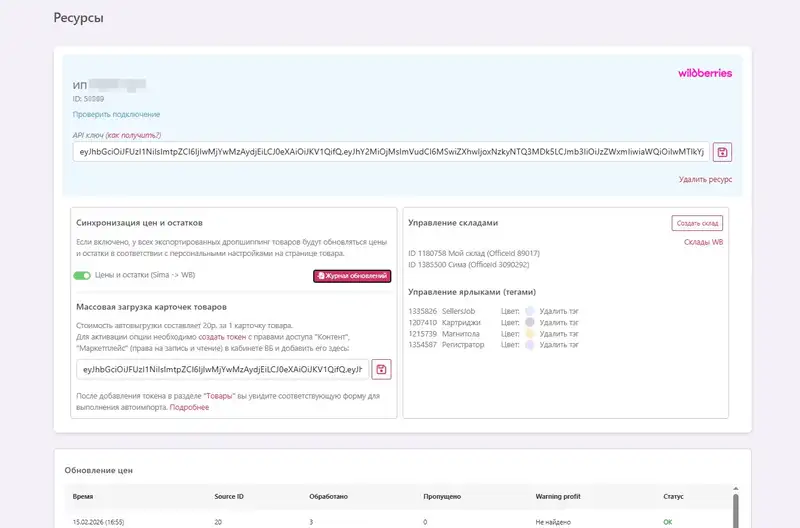Open the Подробнее link
The image size is (800, 528).
point(189,407)
